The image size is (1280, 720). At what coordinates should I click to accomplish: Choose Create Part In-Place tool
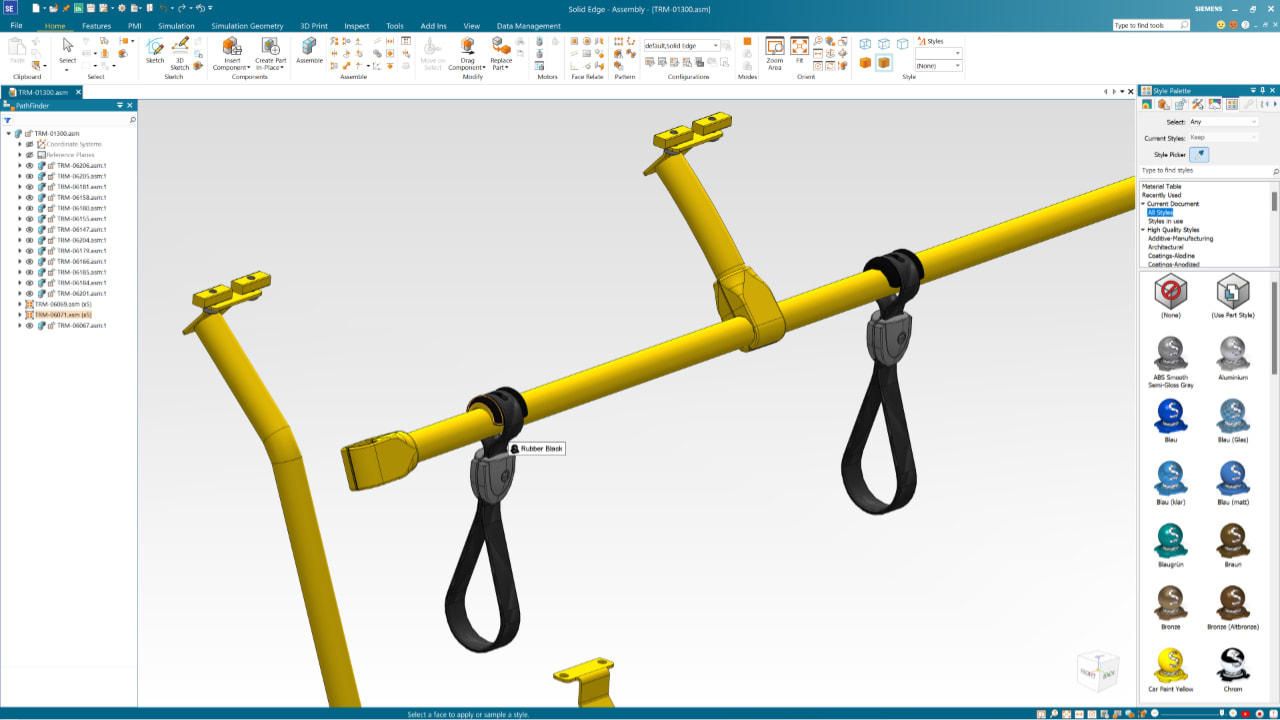point(270,46)
